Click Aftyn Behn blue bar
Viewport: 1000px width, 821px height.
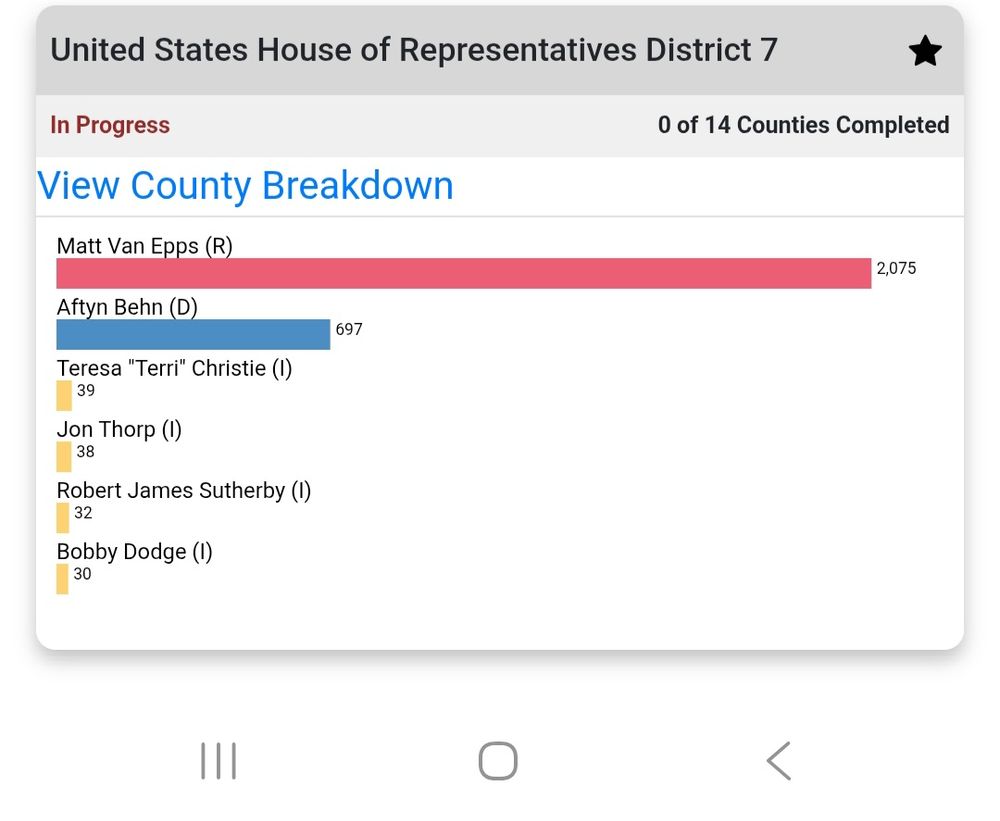(x=193, y=334)
